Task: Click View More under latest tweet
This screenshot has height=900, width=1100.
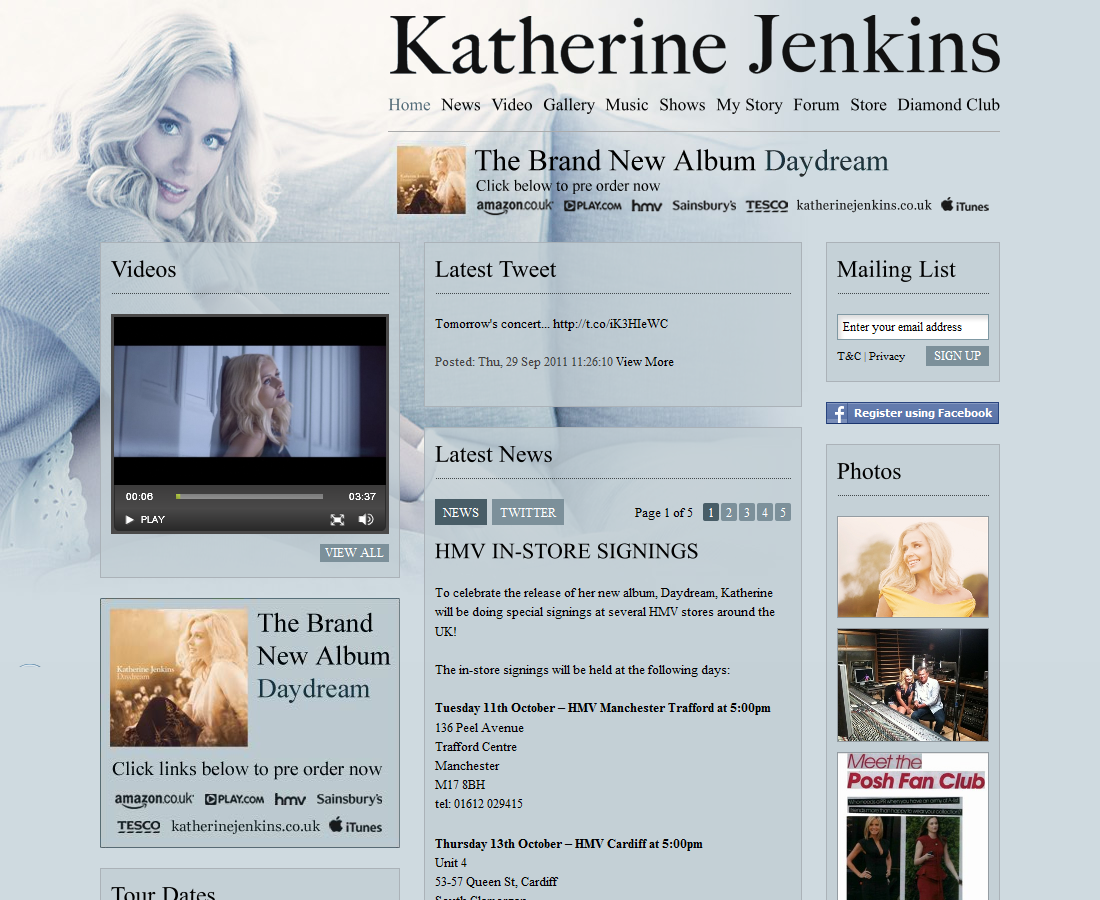Action: click(x=645, y=362)
